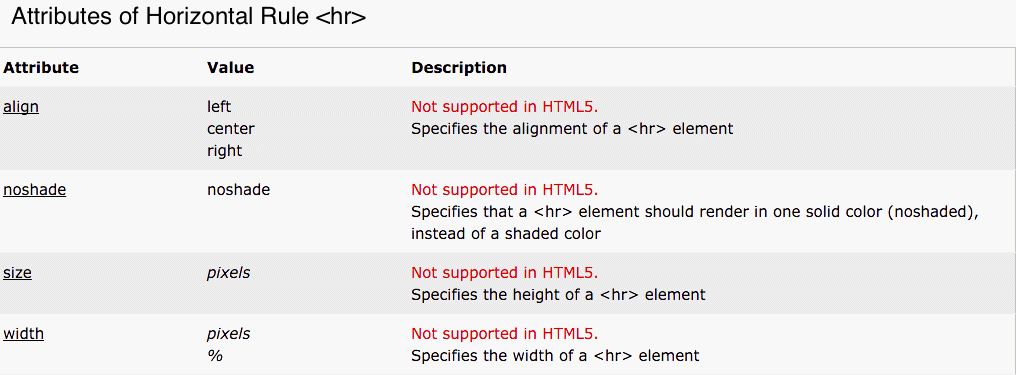Click 'pixels' value in the width row
This screenshot has height=375, width=1016.
[229, 334]
